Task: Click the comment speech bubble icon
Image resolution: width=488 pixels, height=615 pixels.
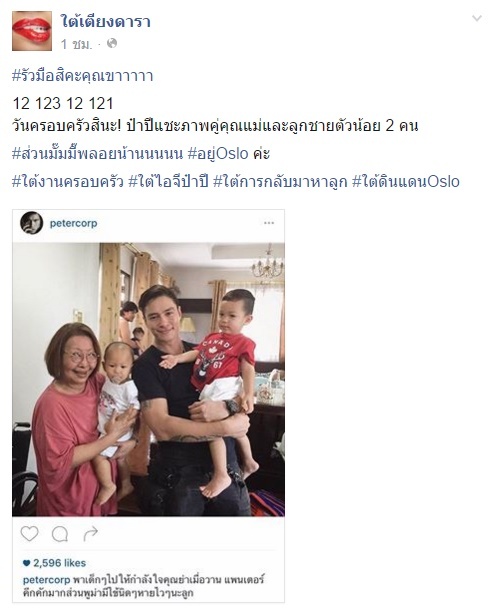Action: (x=60, y=534)
